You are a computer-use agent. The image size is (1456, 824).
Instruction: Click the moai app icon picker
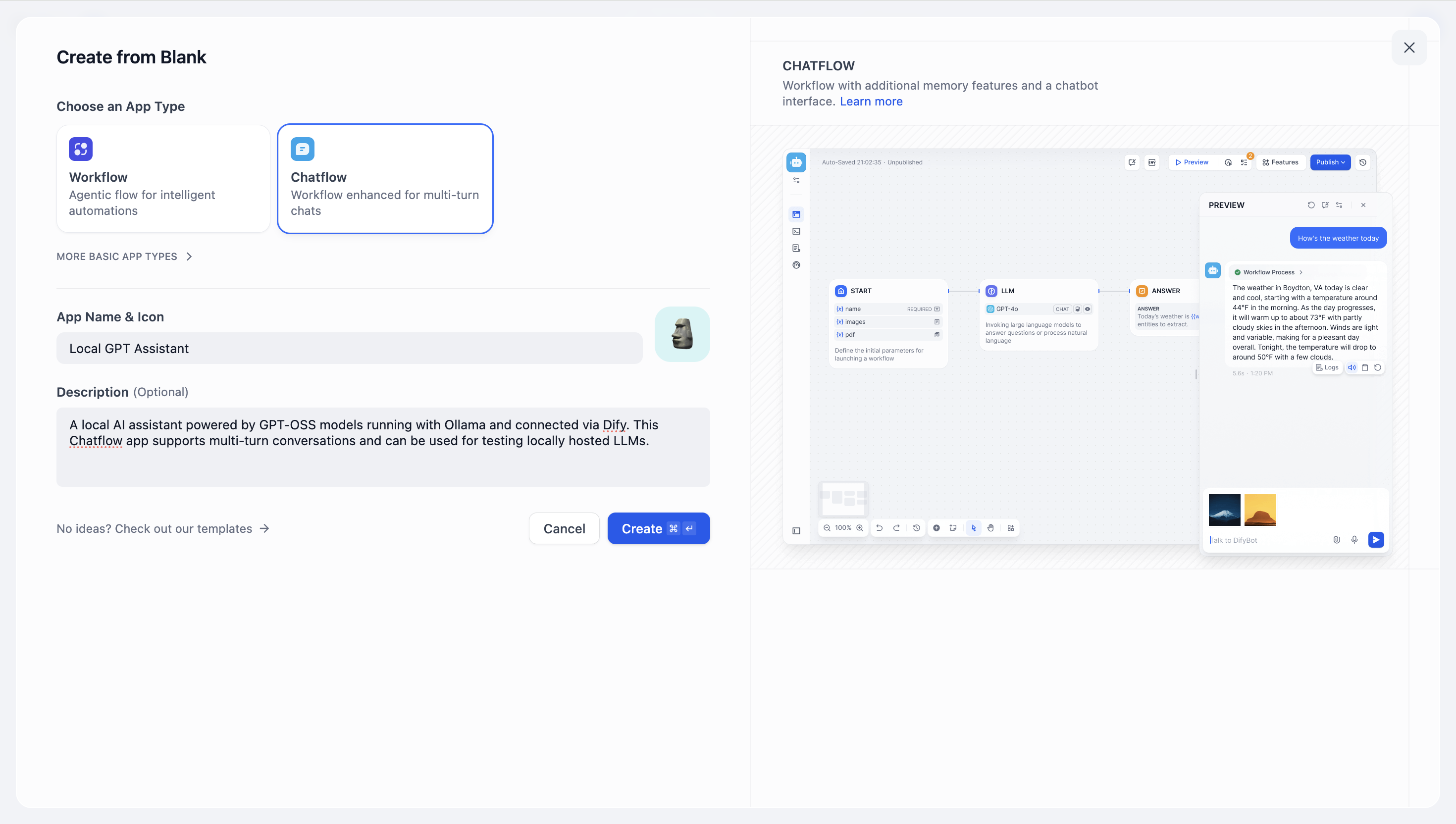(x=682, y=334)
